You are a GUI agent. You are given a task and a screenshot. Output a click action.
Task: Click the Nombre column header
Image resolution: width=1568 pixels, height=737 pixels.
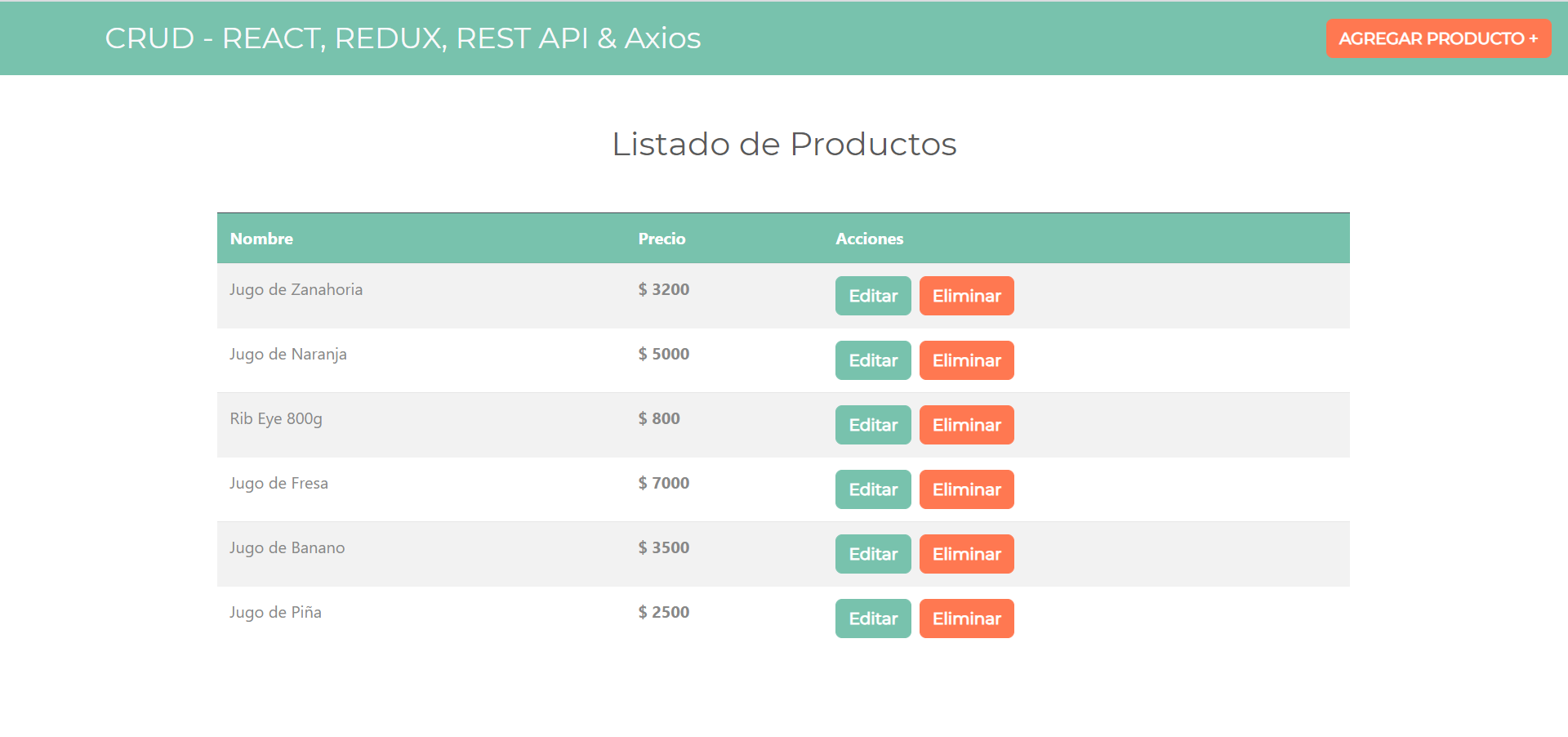pos(261,239)
